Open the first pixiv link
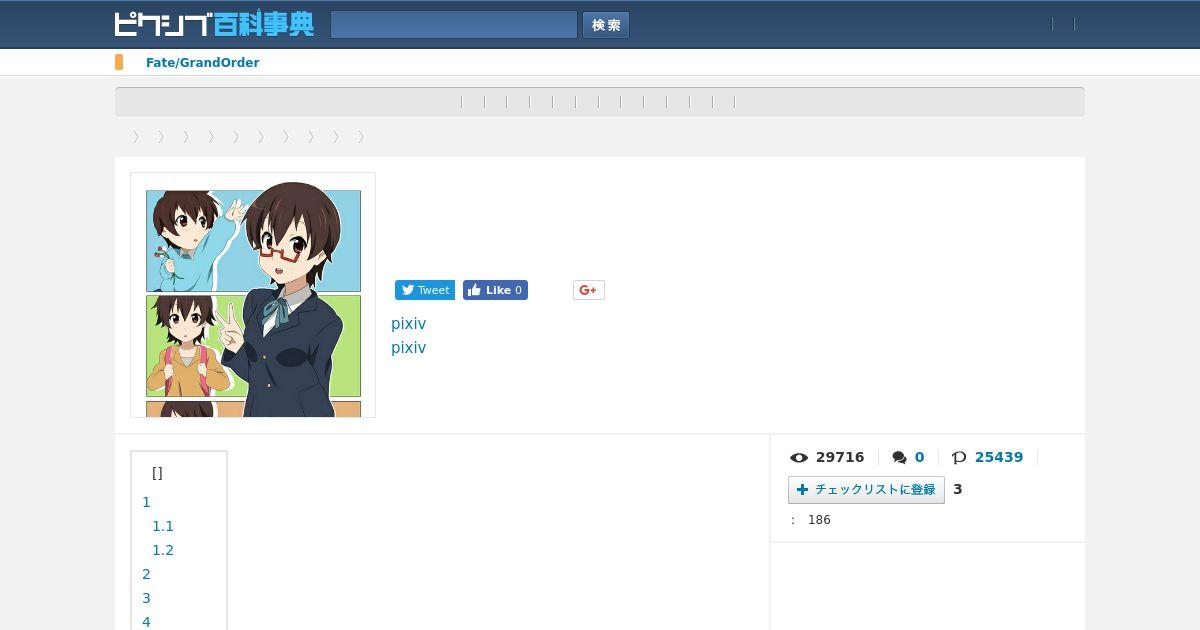 pyautogui.click(x=408, y=324)
